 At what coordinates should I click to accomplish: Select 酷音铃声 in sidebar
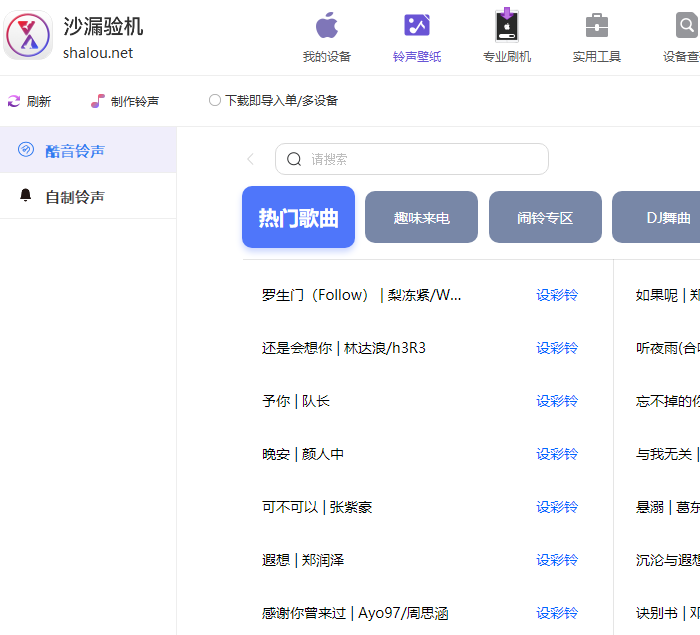point(88,150)
